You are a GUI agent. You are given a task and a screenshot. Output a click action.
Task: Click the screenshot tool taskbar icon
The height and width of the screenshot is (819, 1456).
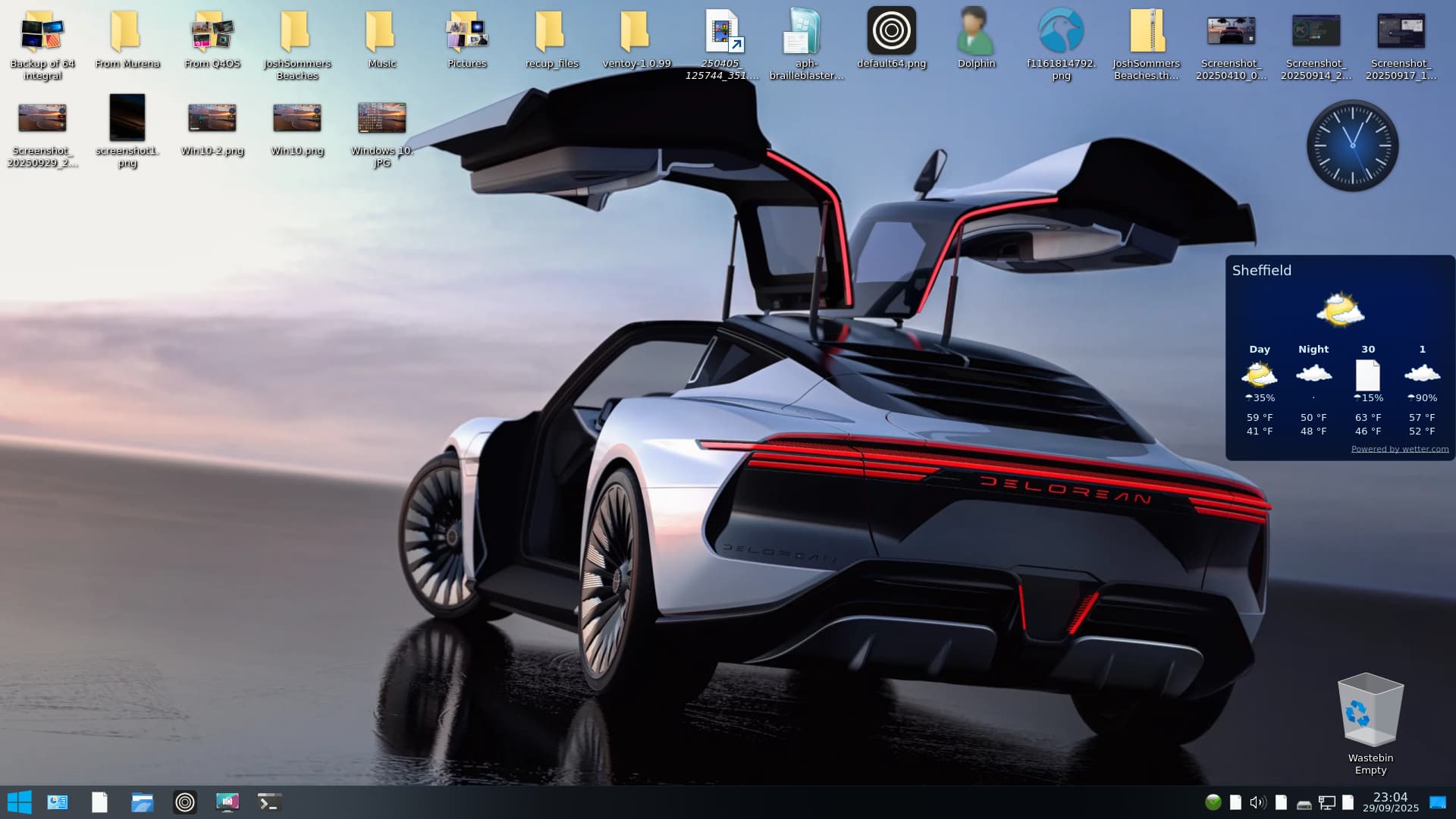point(227,802)
